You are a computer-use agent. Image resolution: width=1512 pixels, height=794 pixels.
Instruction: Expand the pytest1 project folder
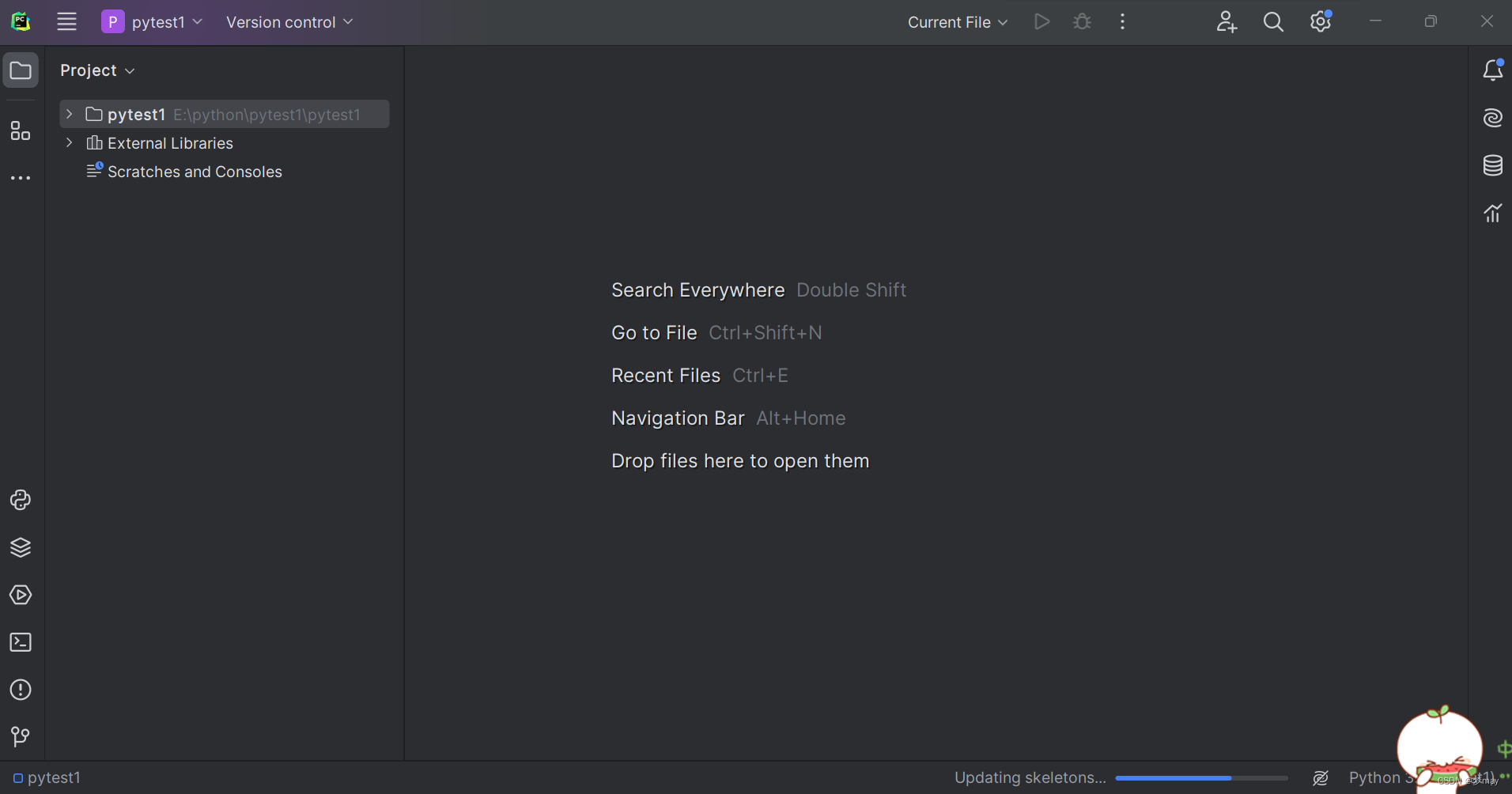70,114
